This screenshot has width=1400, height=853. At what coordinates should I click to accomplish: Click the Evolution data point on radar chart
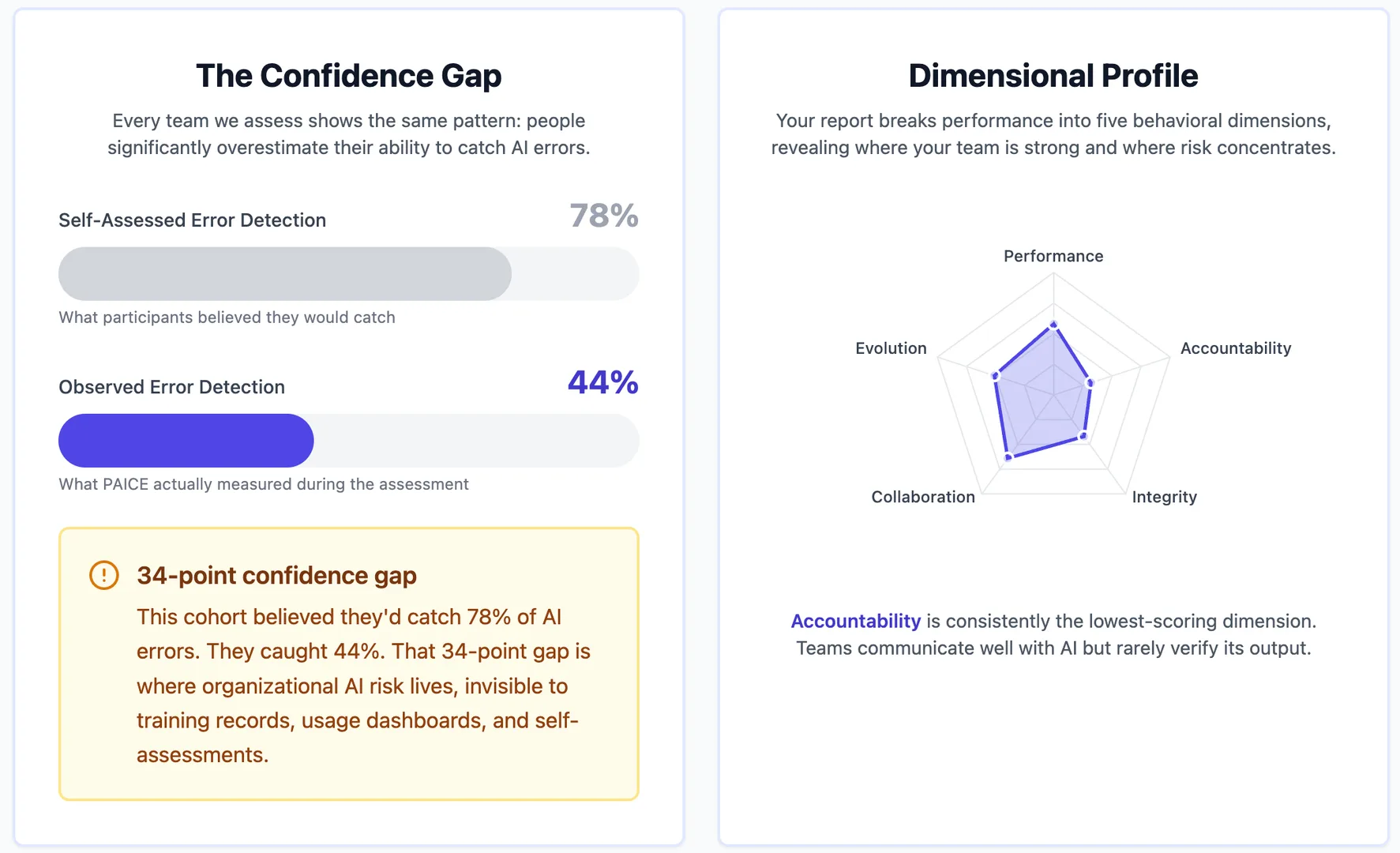pos(996,376)
